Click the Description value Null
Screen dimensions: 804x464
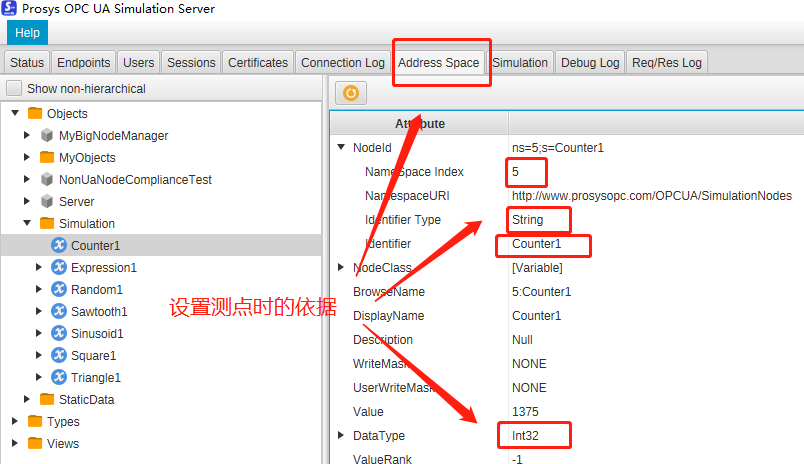(x=522, y=340)
